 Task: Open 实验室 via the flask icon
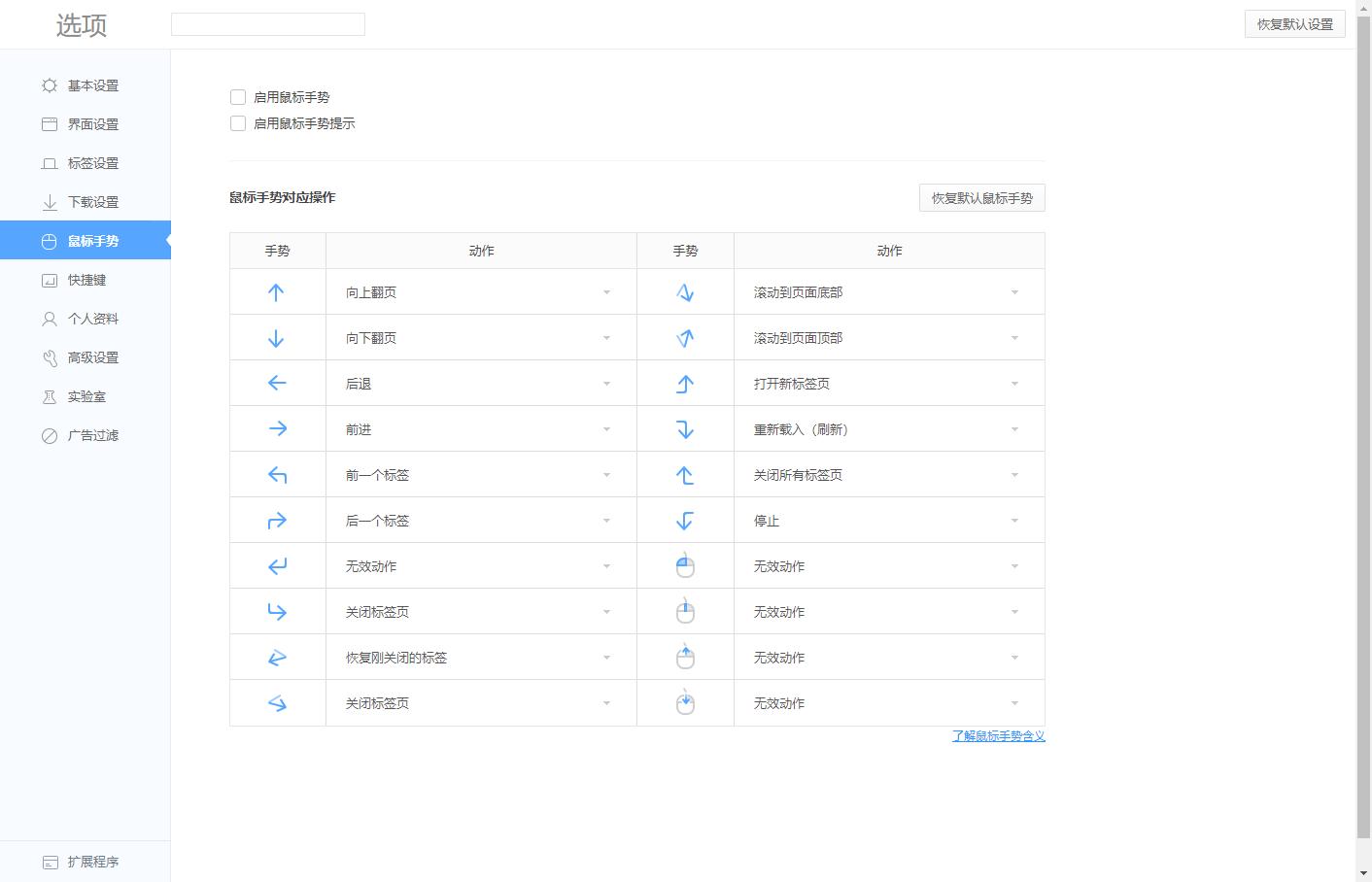pos(50,396)
